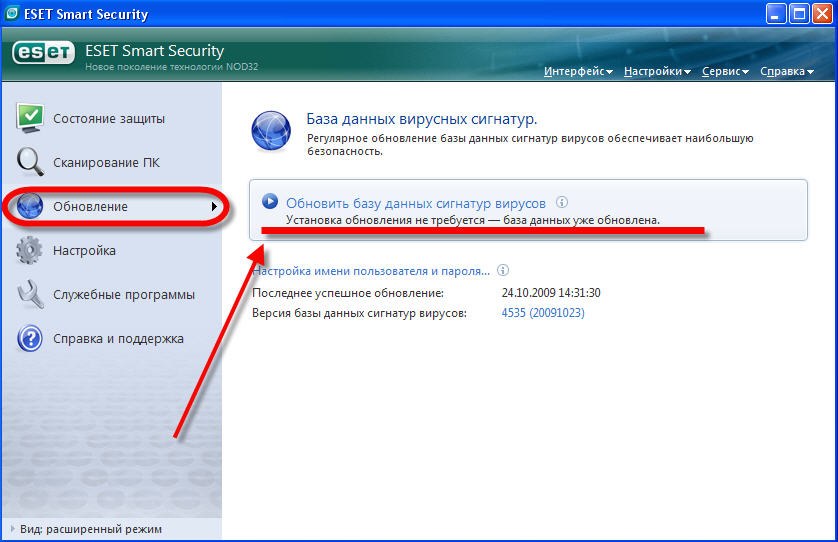Toggle Вид: расширенный режим expander
Screen dimensions: 838x542
click(x=13, y=529)
